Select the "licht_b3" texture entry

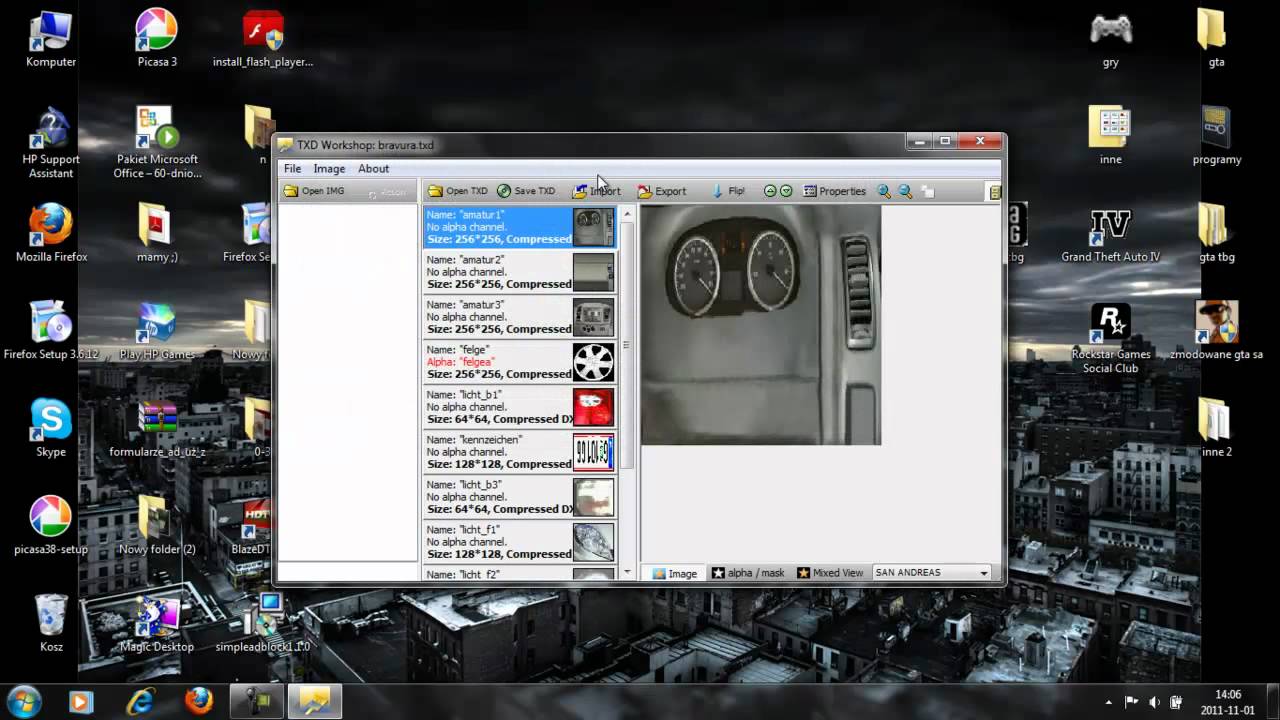520,497
